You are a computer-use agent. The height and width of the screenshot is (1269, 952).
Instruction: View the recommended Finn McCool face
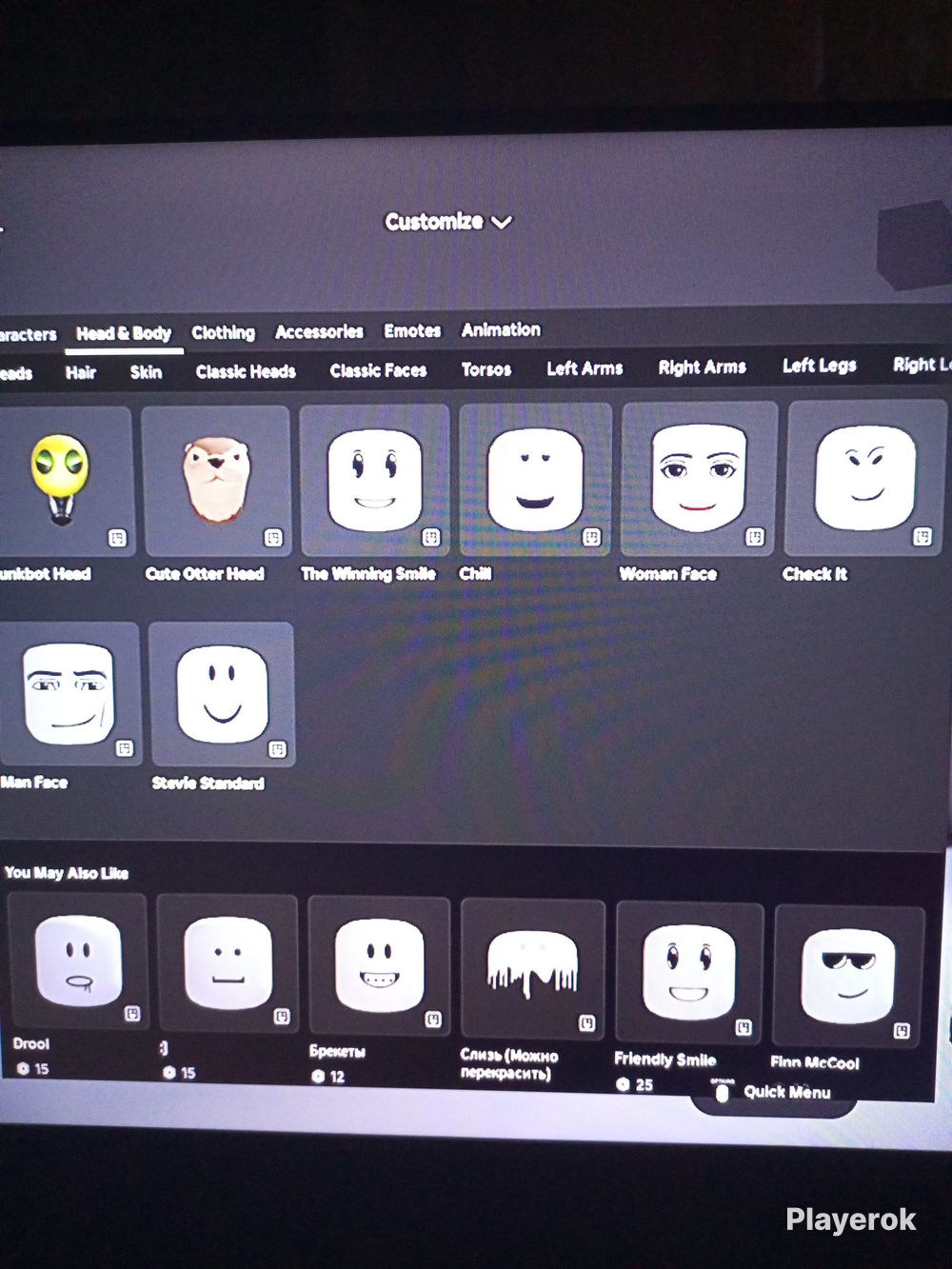coord(848,977)
